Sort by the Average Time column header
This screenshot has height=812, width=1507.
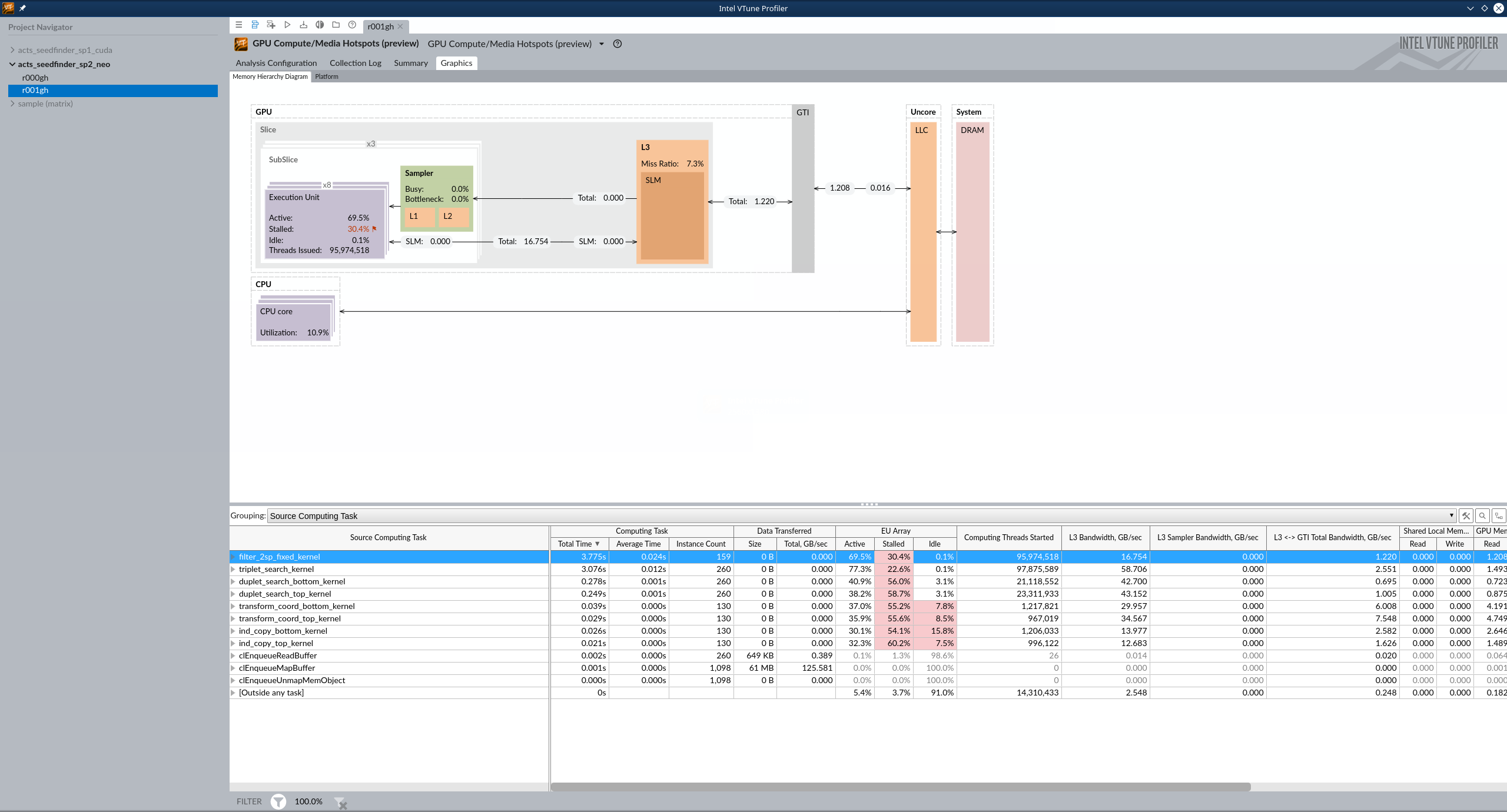(639, 544)
